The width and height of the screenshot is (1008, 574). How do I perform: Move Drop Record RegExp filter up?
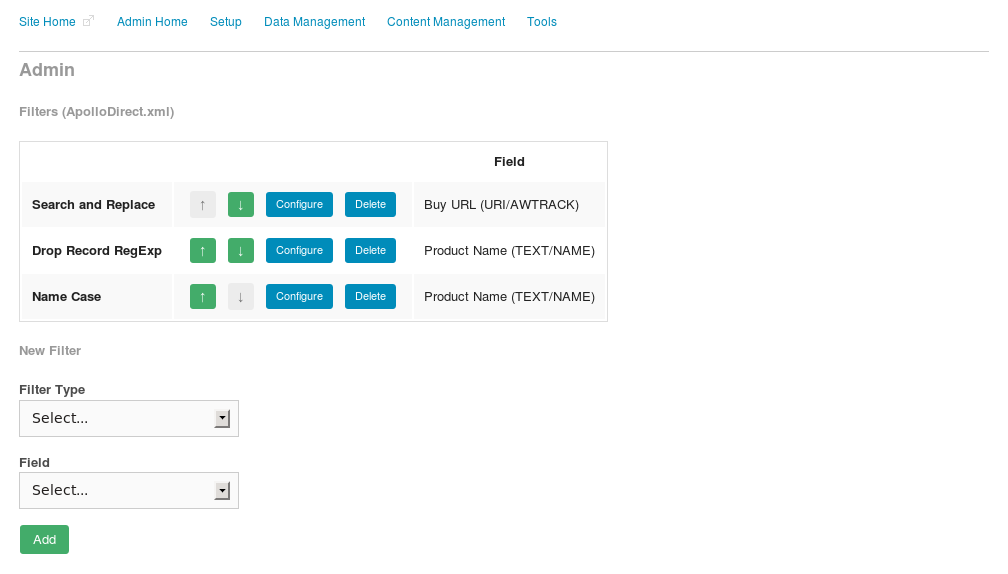click(202, 251)
